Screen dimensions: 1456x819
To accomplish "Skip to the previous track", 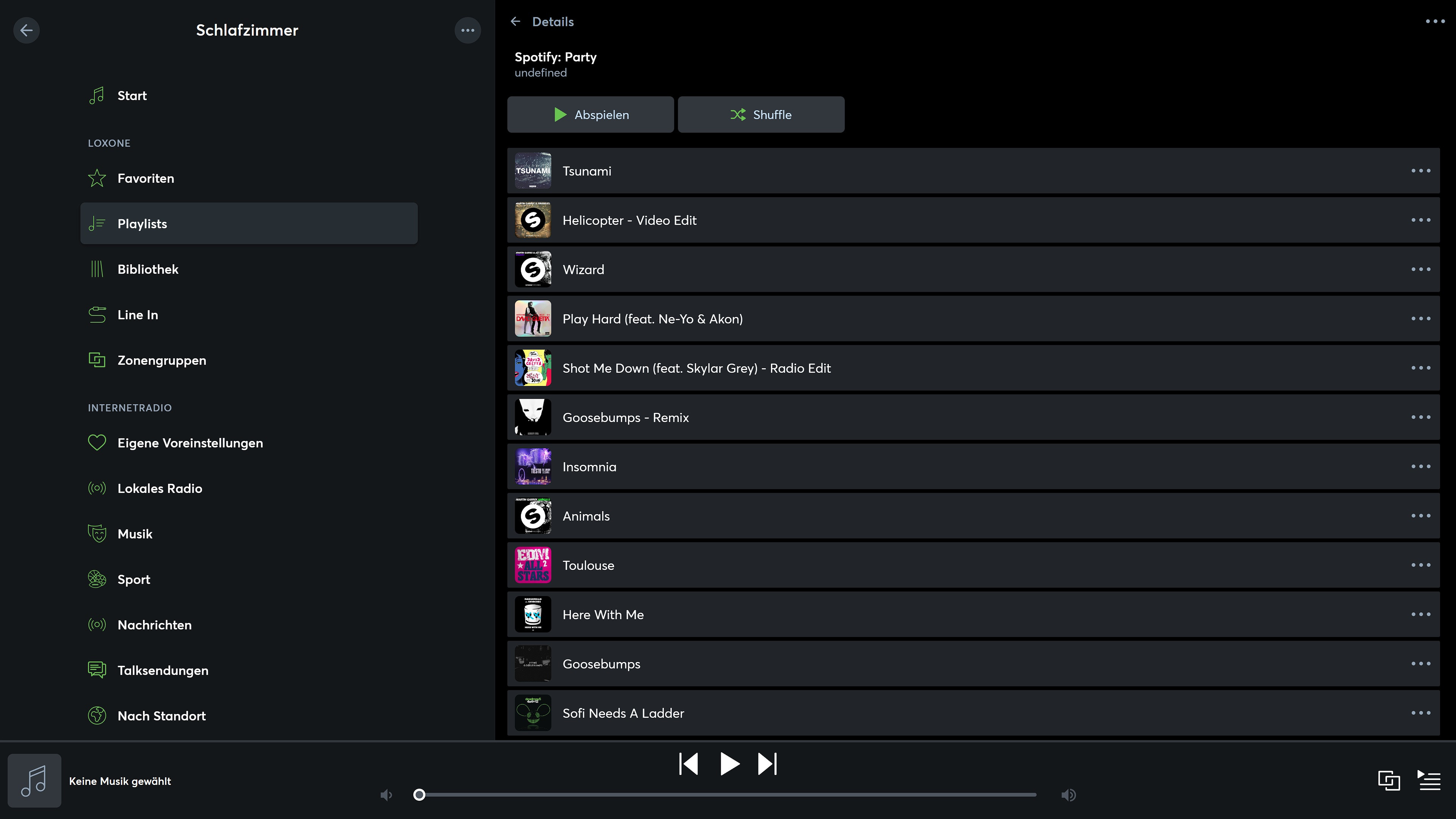I will 688,764.
